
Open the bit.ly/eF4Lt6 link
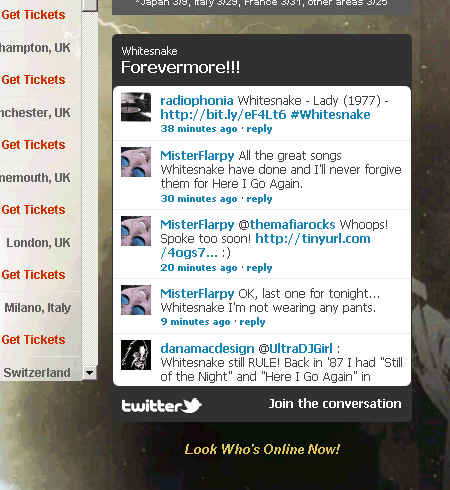(223, 115)
